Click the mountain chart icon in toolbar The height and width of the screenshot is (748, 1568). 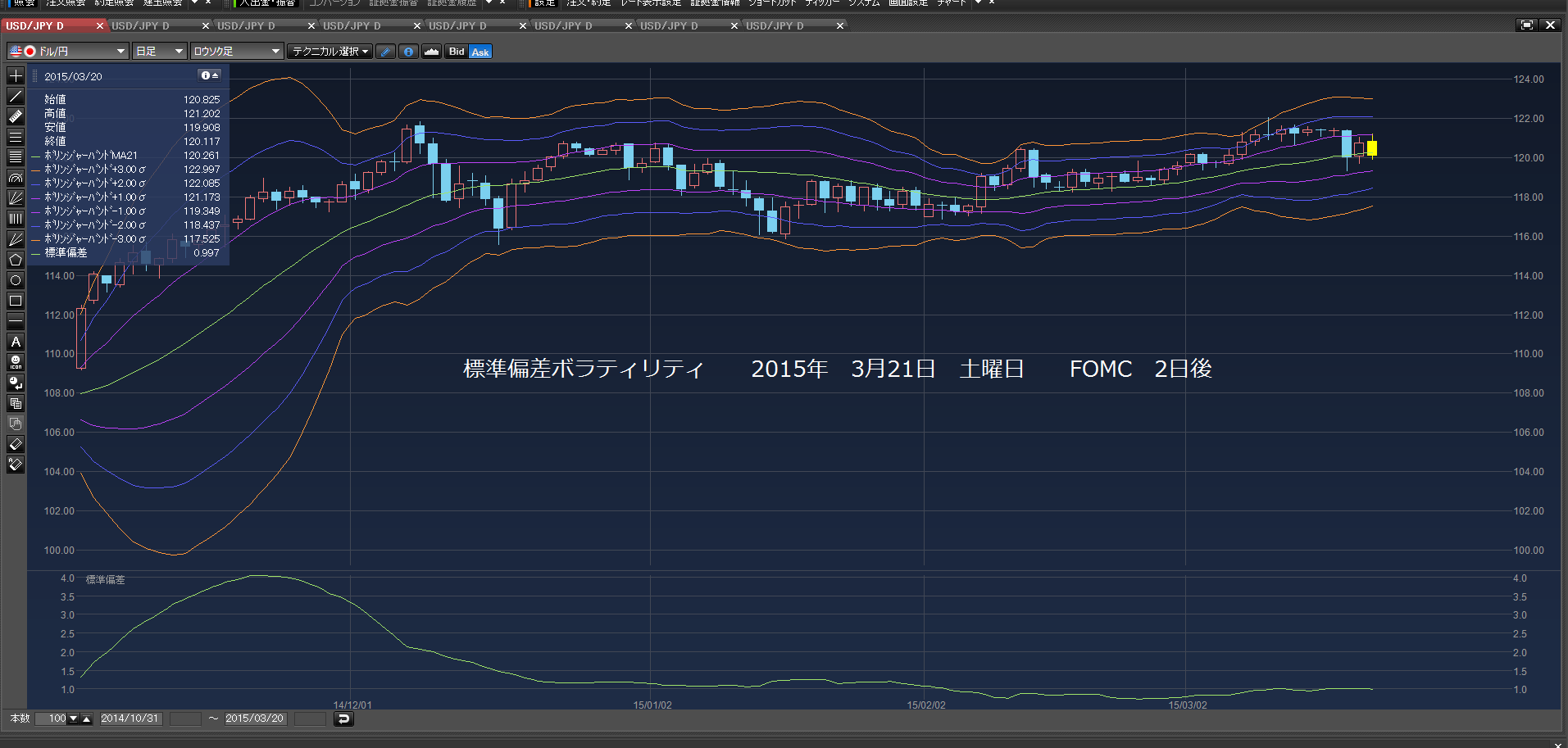pyautogui.click(x=431, y=52)
